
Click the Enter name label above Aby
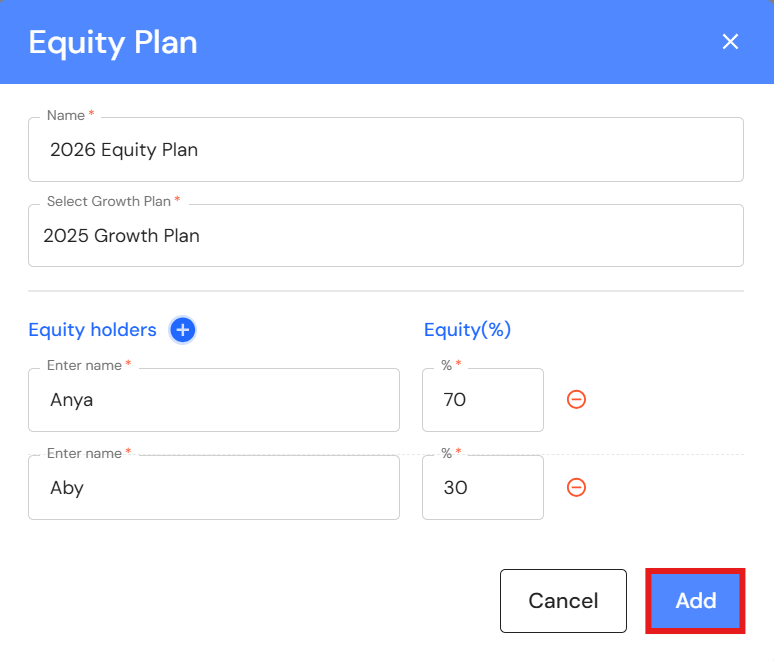tap(84, 454)
